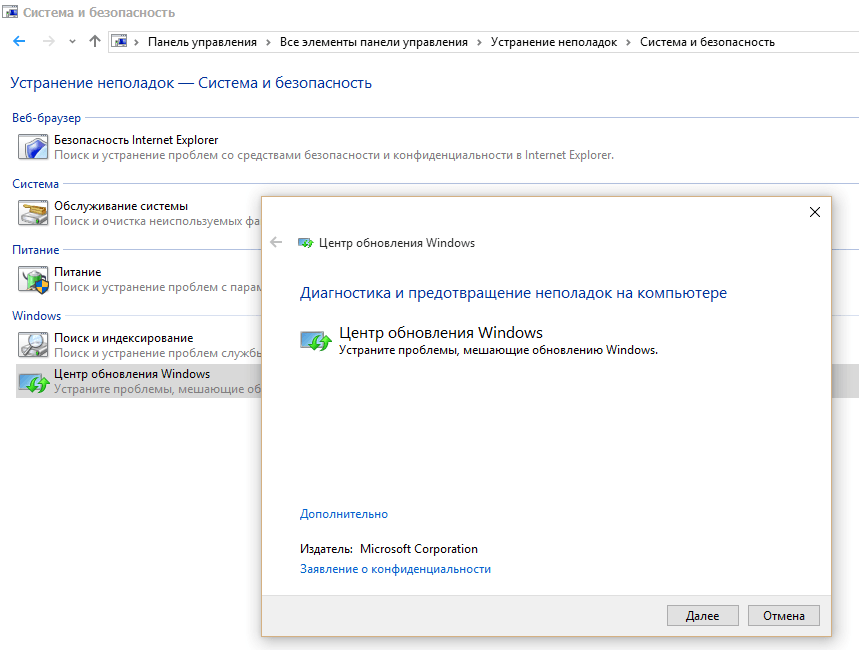Click small Windows Update icon in dialog title
859x650 pixels.
click(x=306, y=242)
